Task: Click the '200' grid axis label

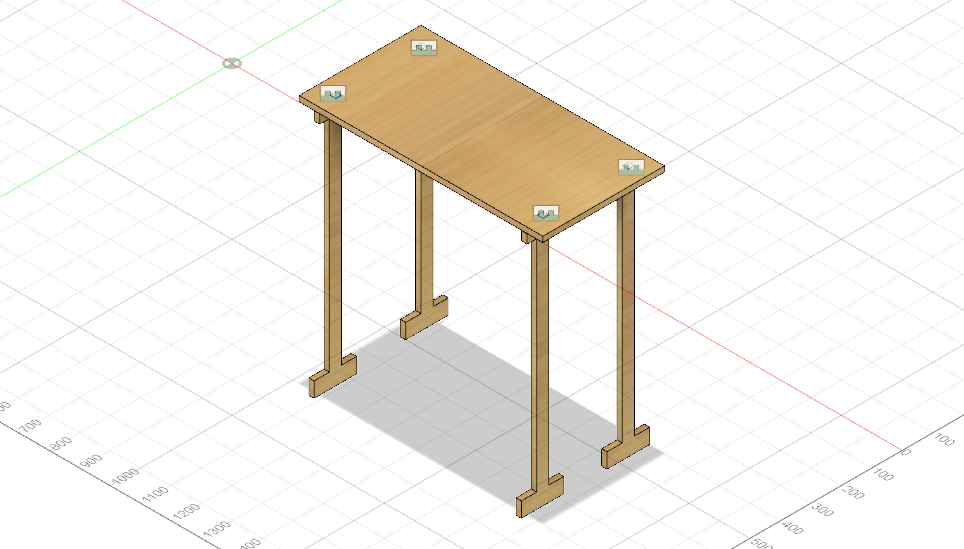Action: point(853,492)
